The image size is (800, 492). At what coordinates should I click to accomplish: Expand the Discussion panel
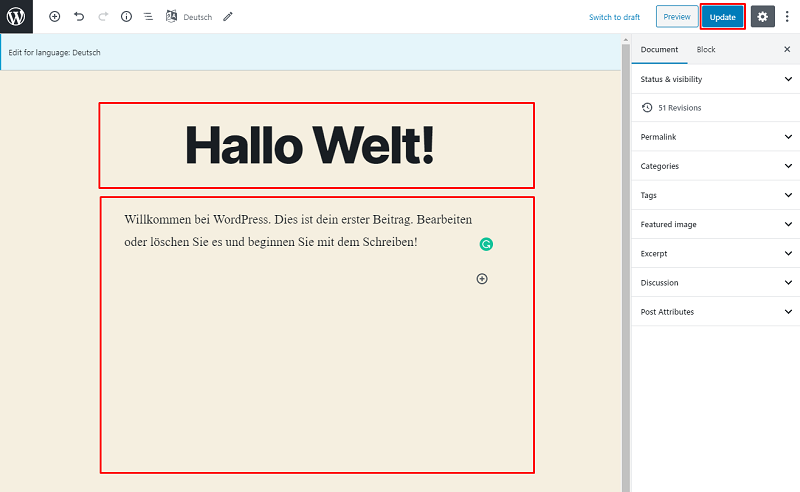point(716,282)
